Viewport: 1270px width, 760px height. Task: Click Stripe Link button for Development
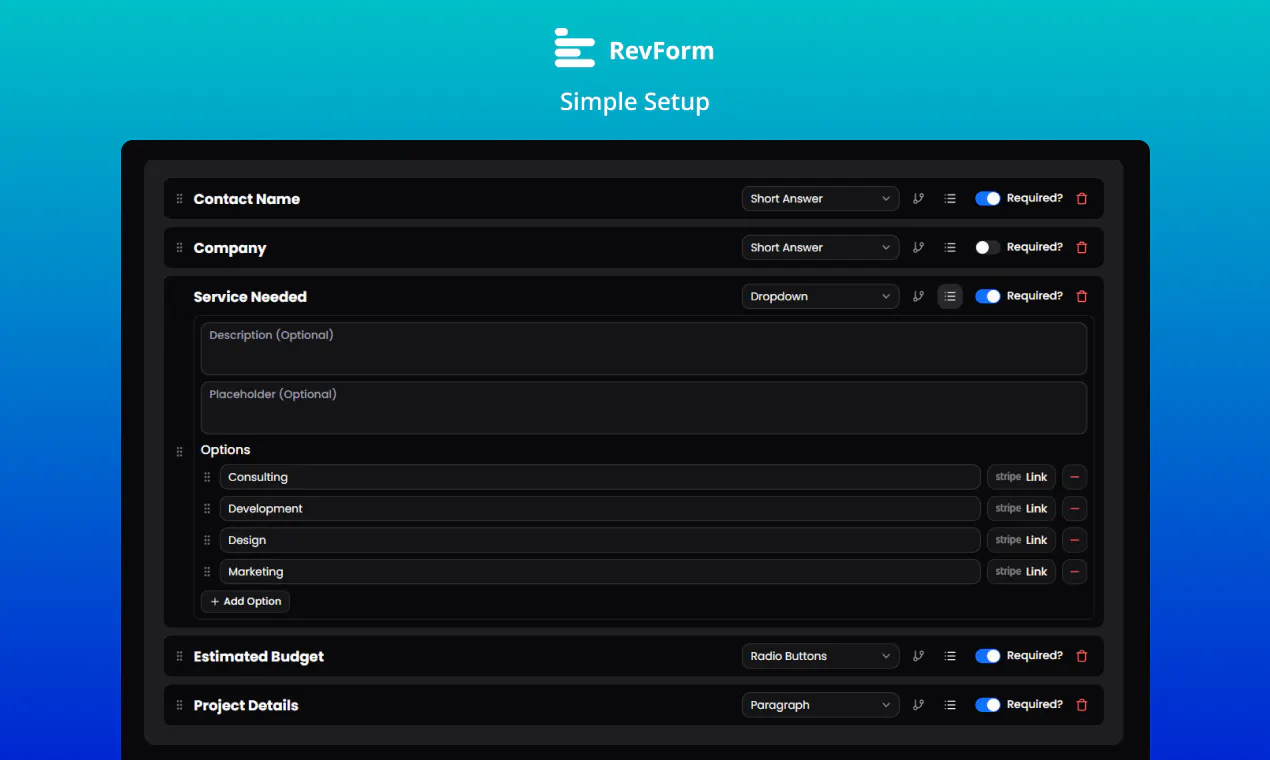point(1021,509)
